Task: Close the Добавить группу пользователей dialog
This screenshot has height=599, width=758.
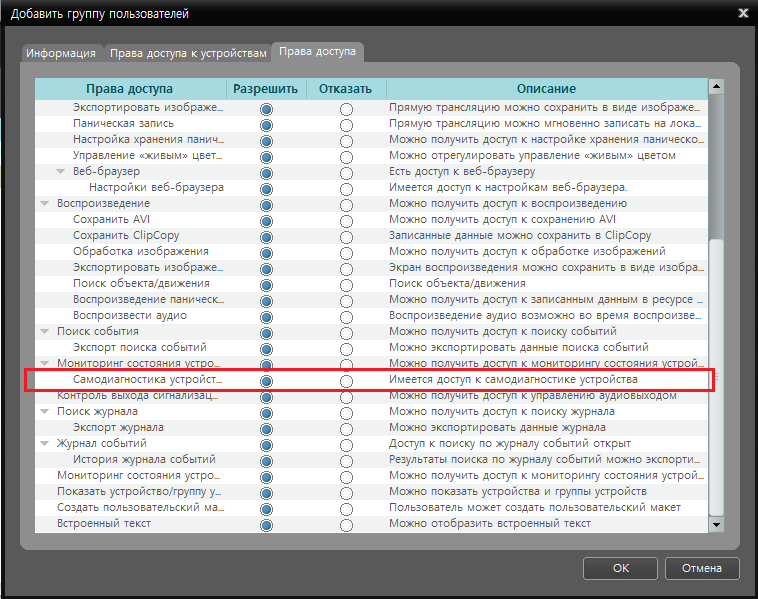Action: point(743,13)
